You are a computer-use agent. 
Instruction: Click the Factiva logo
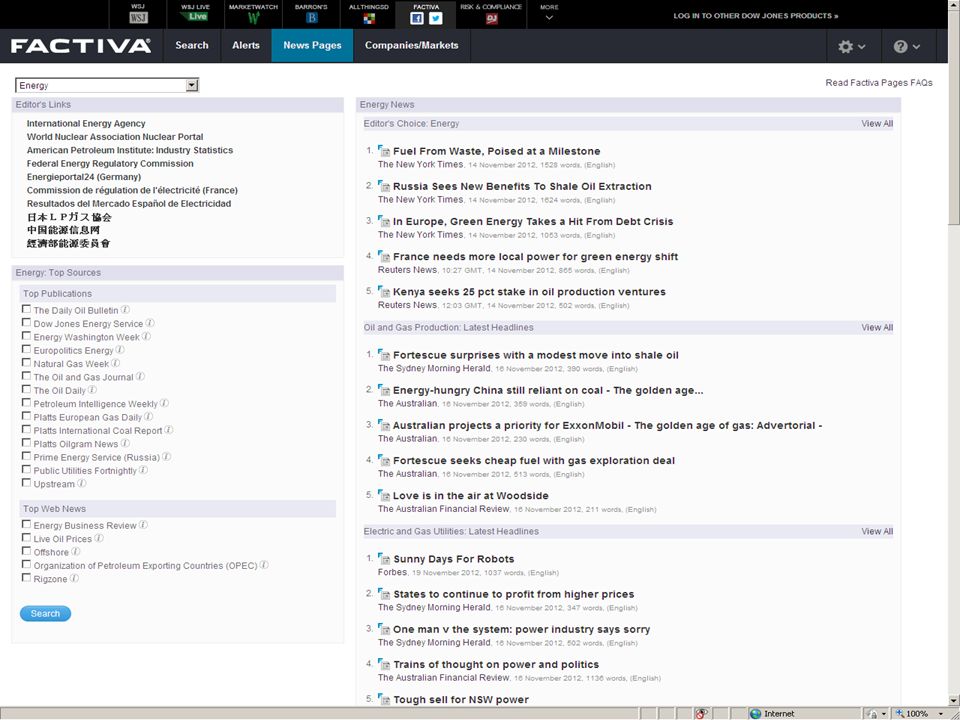click(x=81, y=46)
